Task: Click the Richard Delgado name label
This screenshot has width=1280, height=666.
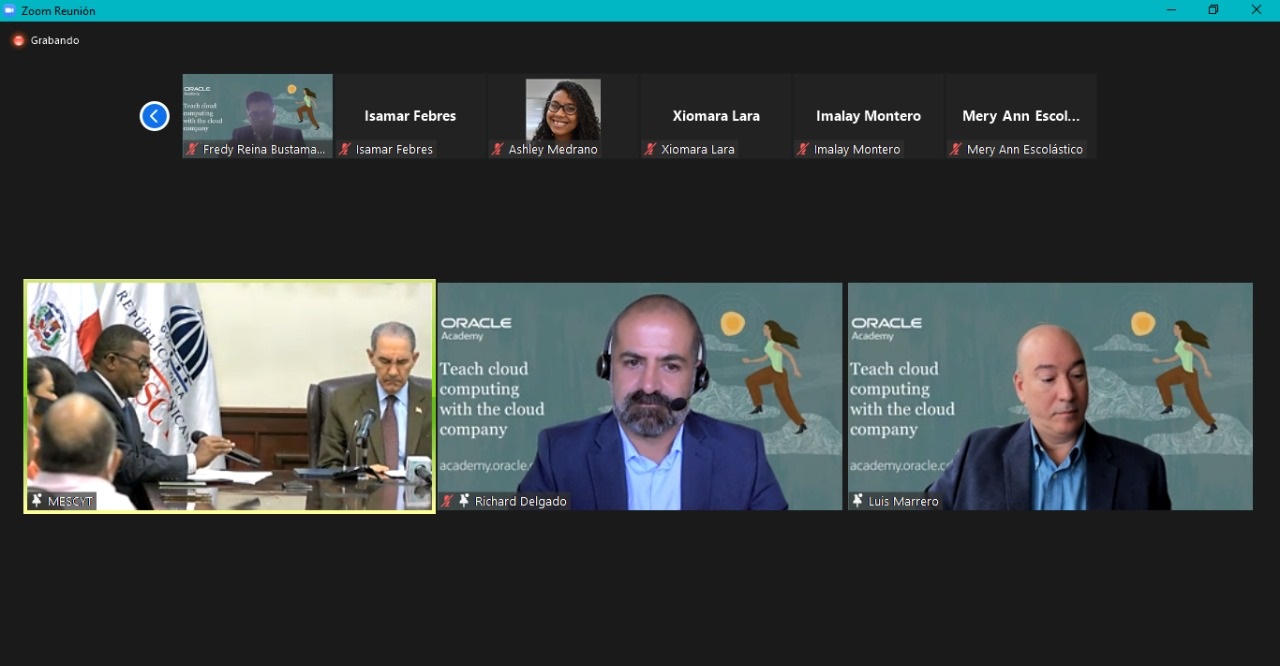Action: (520, 501)
